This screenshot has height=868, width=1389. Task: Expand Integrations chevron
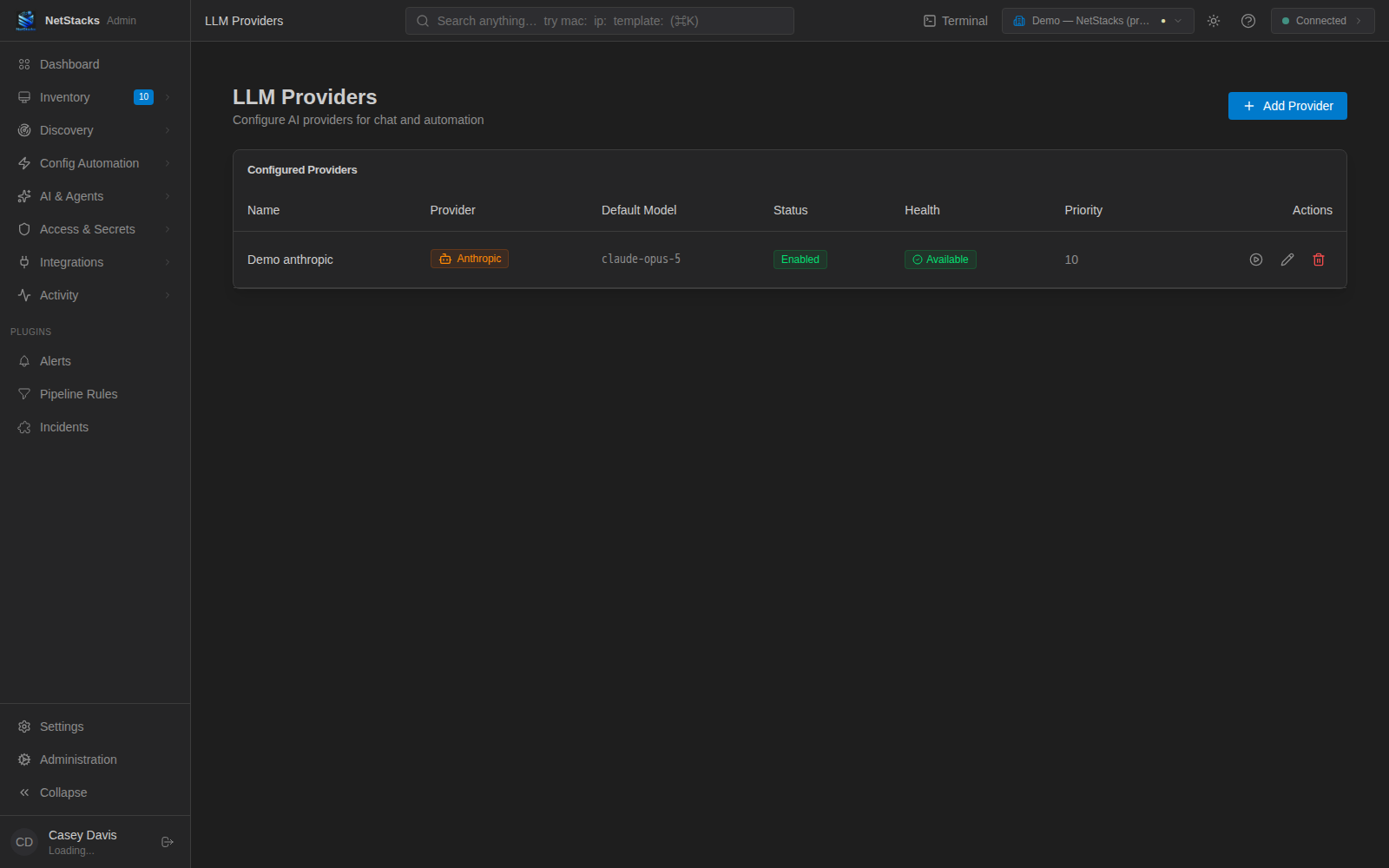coord(168,262)
